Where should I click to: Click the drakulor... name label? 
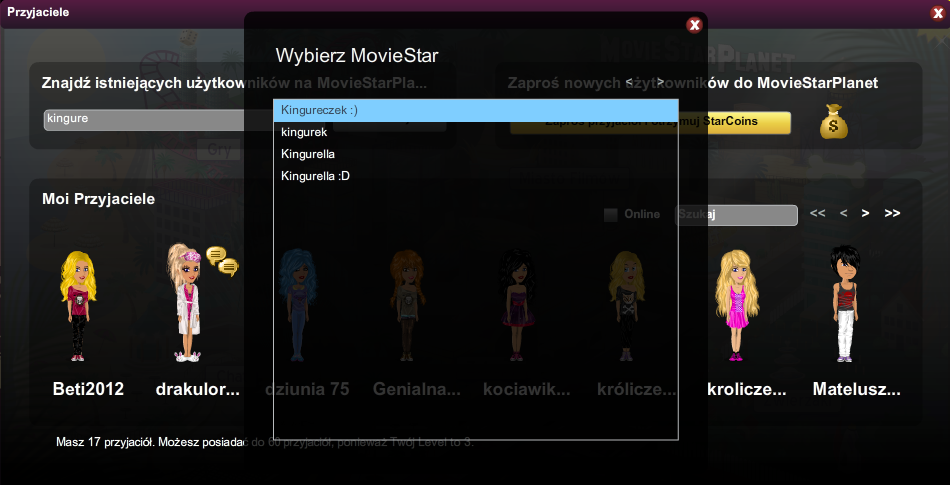pyautogui.click(x=198, y=389)
